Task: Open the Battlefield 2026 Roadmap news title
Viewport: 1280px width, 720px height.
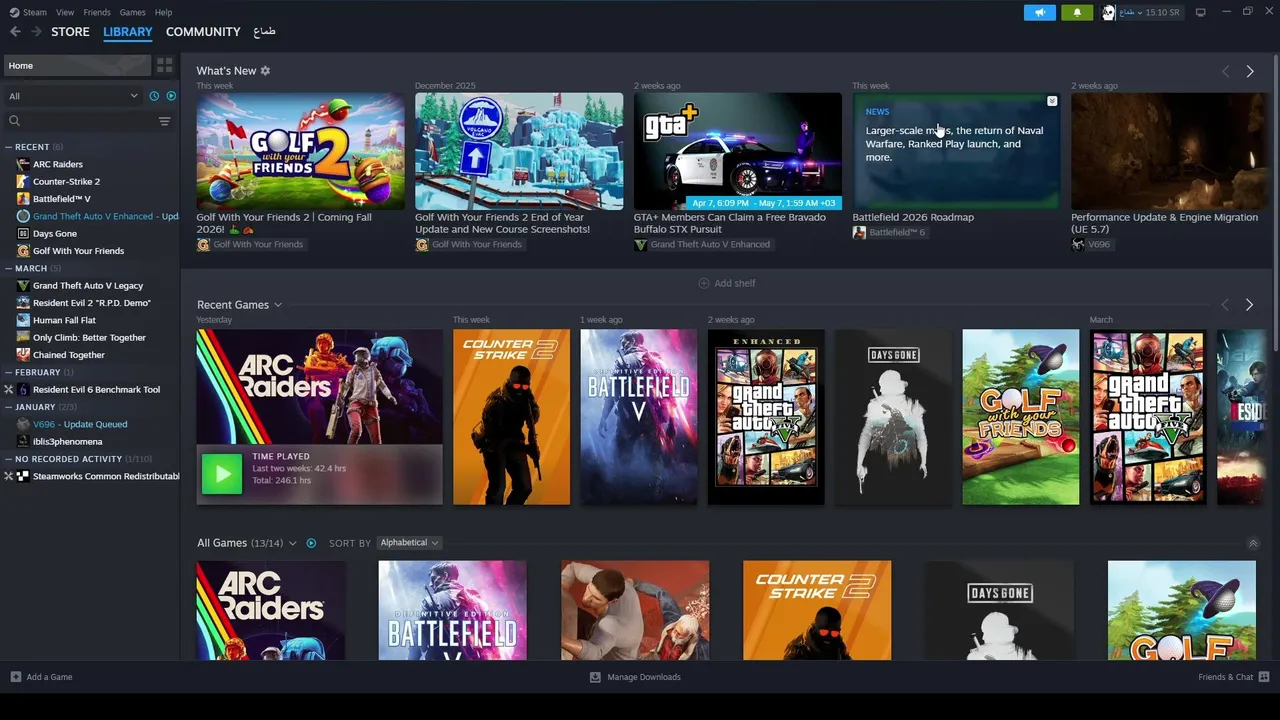Action: (x=913, y=217)
